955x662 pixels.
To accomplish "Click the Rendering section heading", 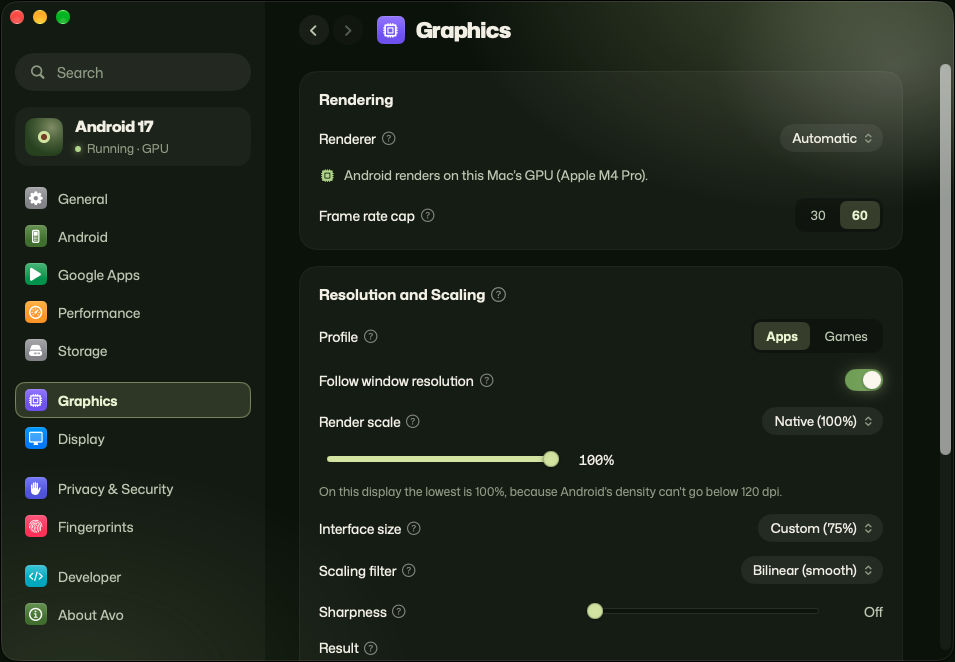I will click(x=356, y=100).
